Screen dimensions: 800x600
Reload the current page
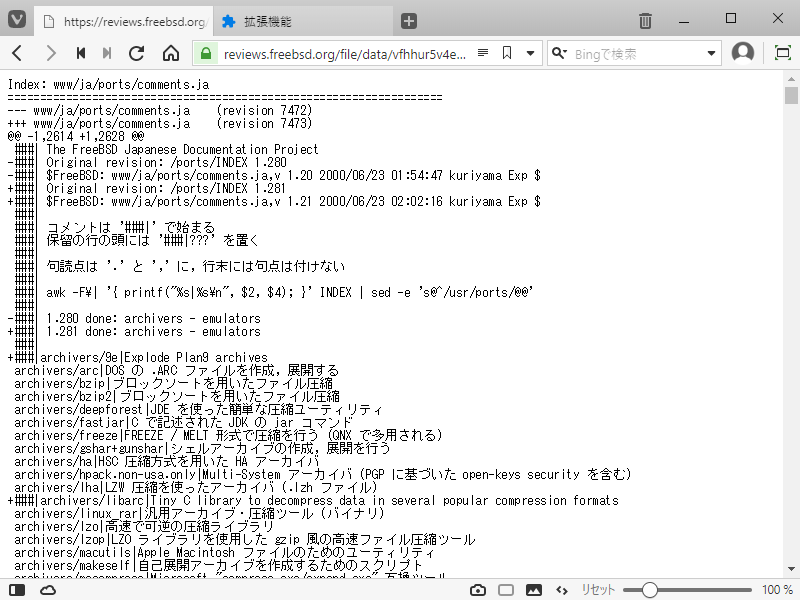tap(137, 53)
